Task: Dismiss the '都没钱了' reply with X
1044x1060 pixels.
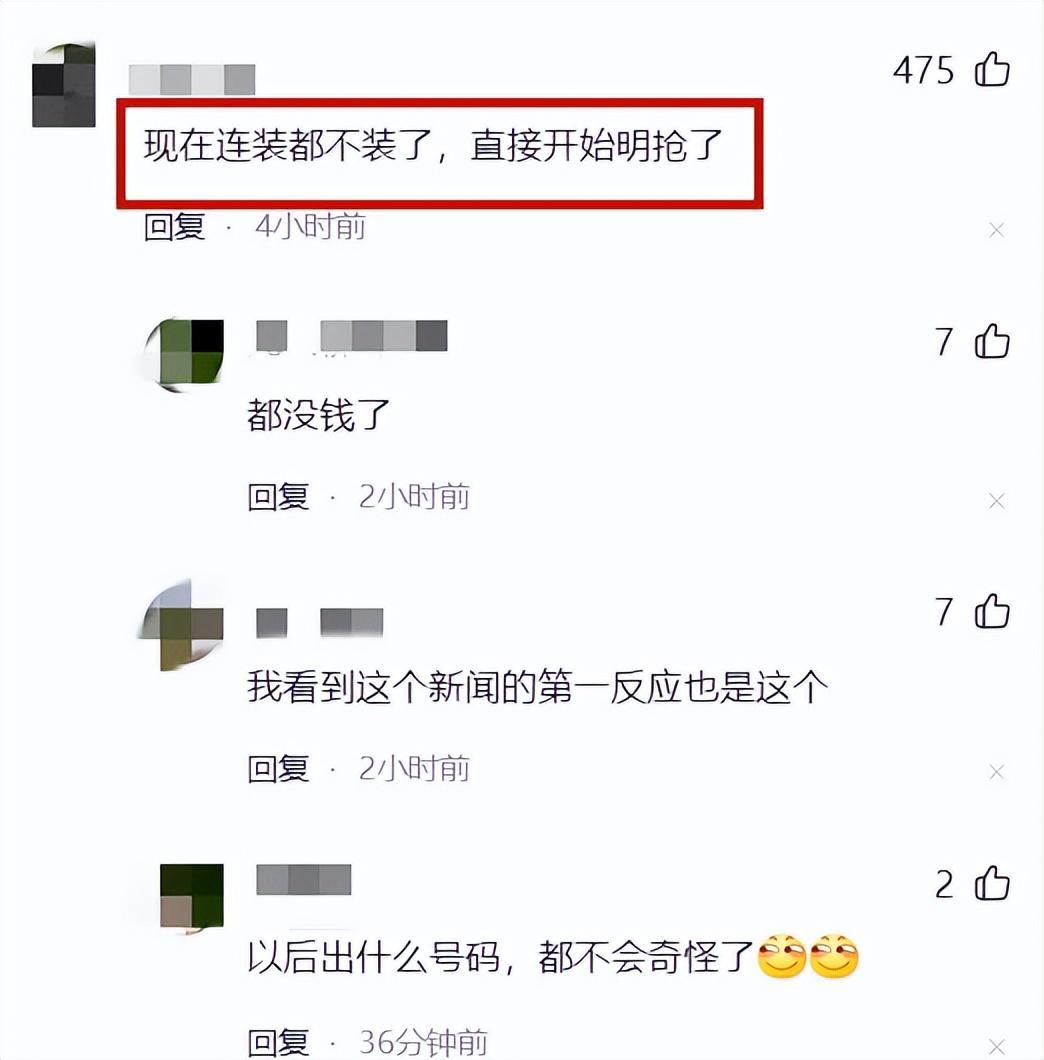Action: (996, 501)
